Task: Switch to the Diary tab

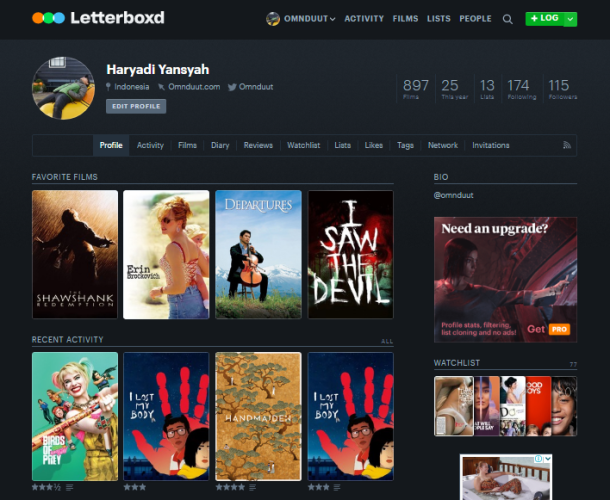Action: pyautogui.click(x=220, y=146)
